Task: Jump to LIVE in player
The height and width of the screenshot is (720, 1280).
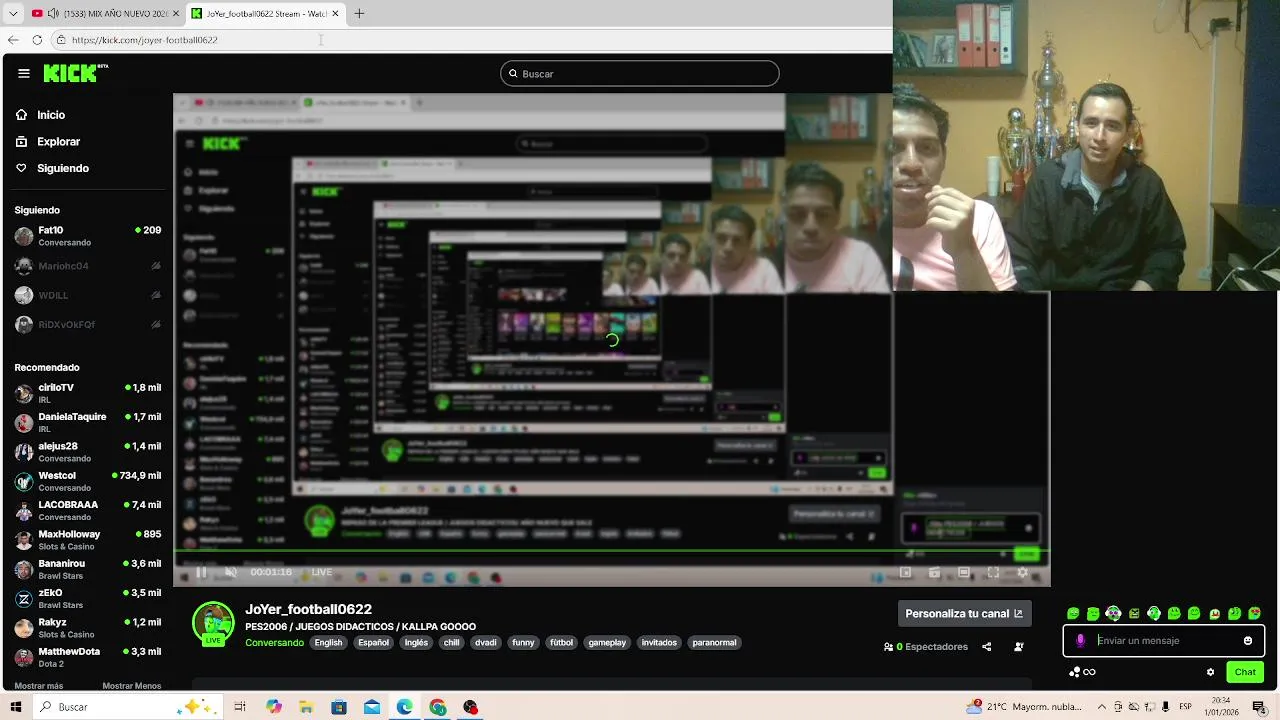Action: pyautogui.click(x=321, y=572)
